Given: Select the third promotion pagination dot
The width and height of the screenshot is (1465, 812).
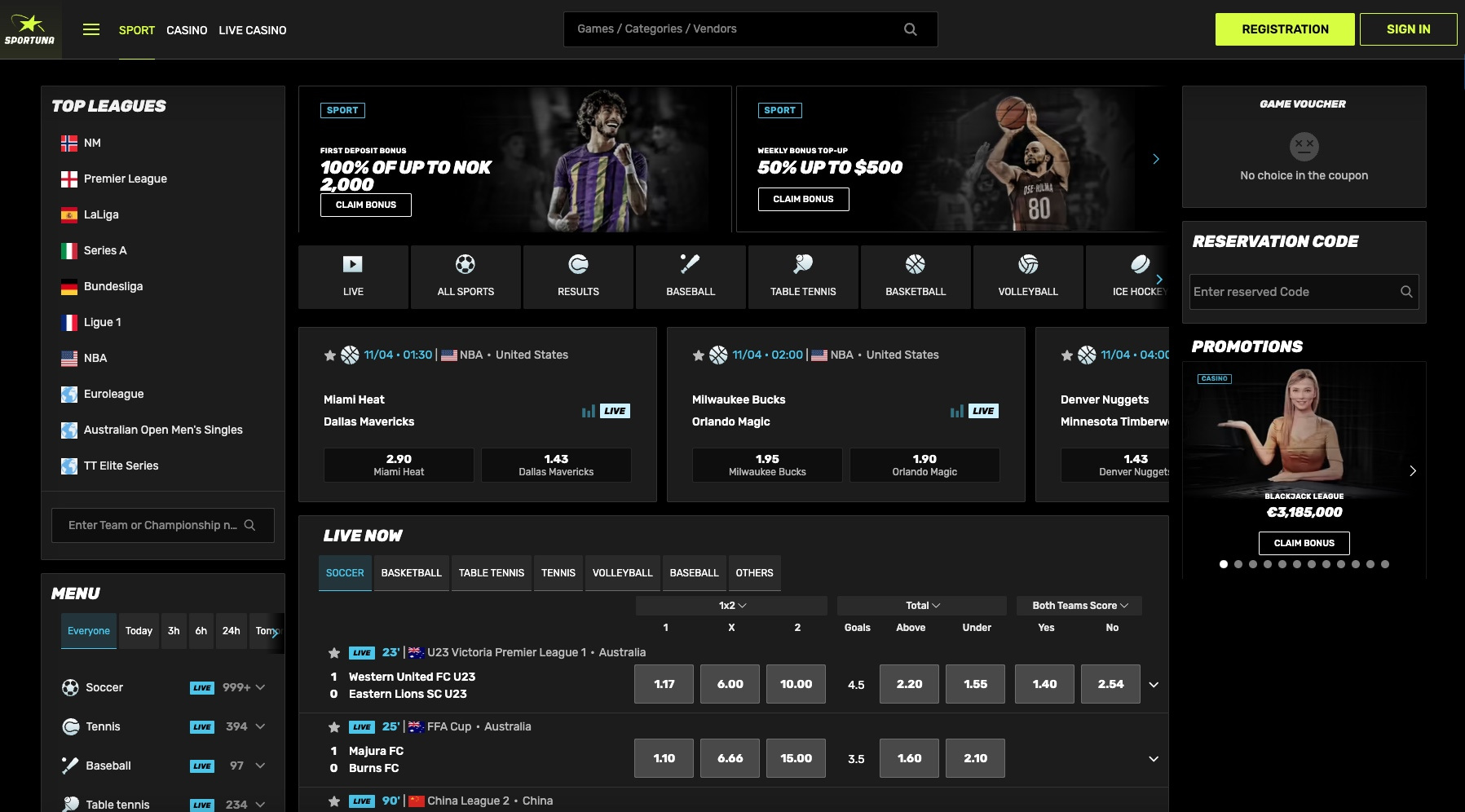Looking at the screenshot, I should click(1253, 563).
